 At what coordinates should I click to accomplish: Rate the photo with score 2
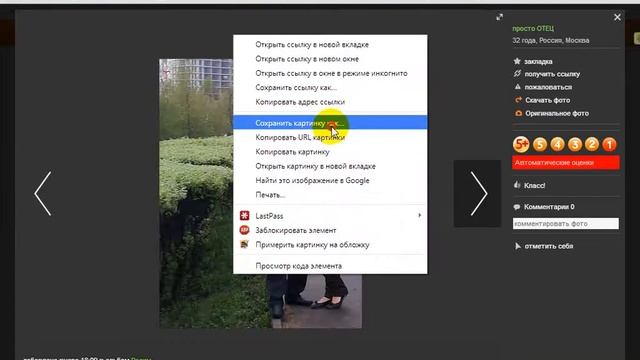pos(592,144)
